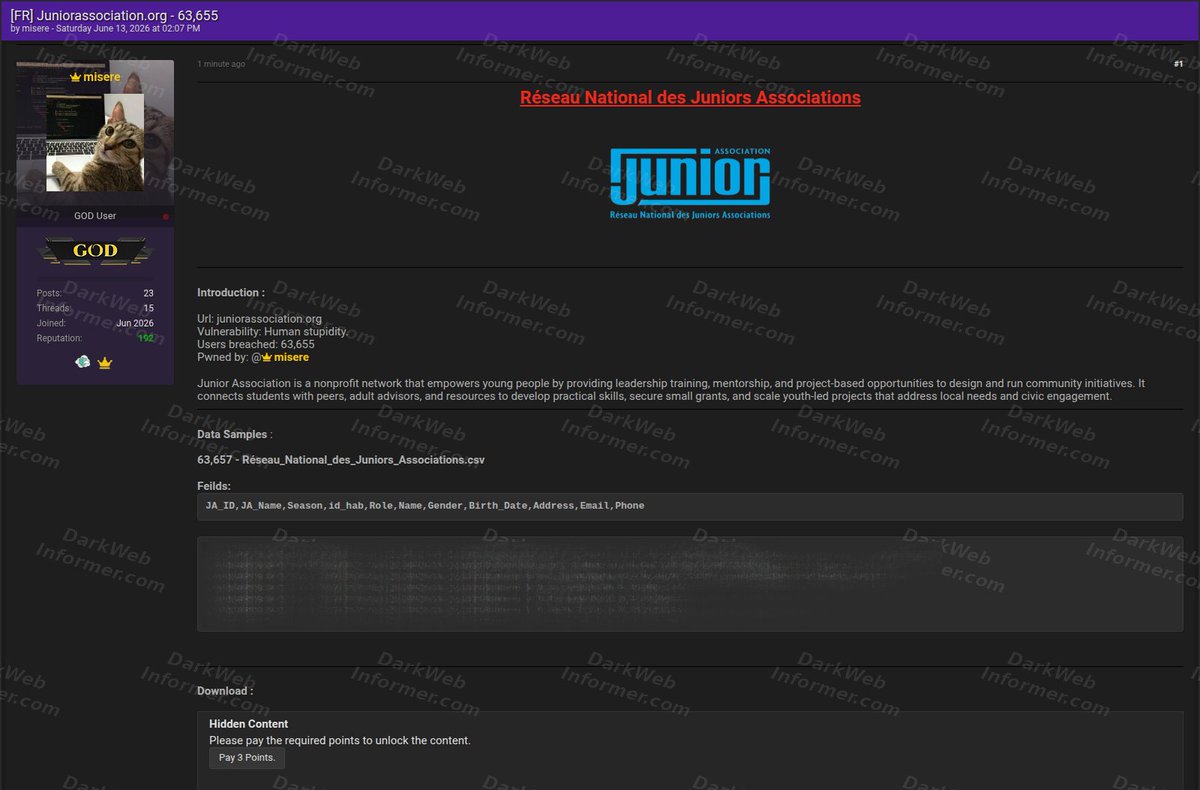This screenshot has width=1200, height=790.
Task: Click the gold crown beside the sidebar username
Action: [75, 77]
